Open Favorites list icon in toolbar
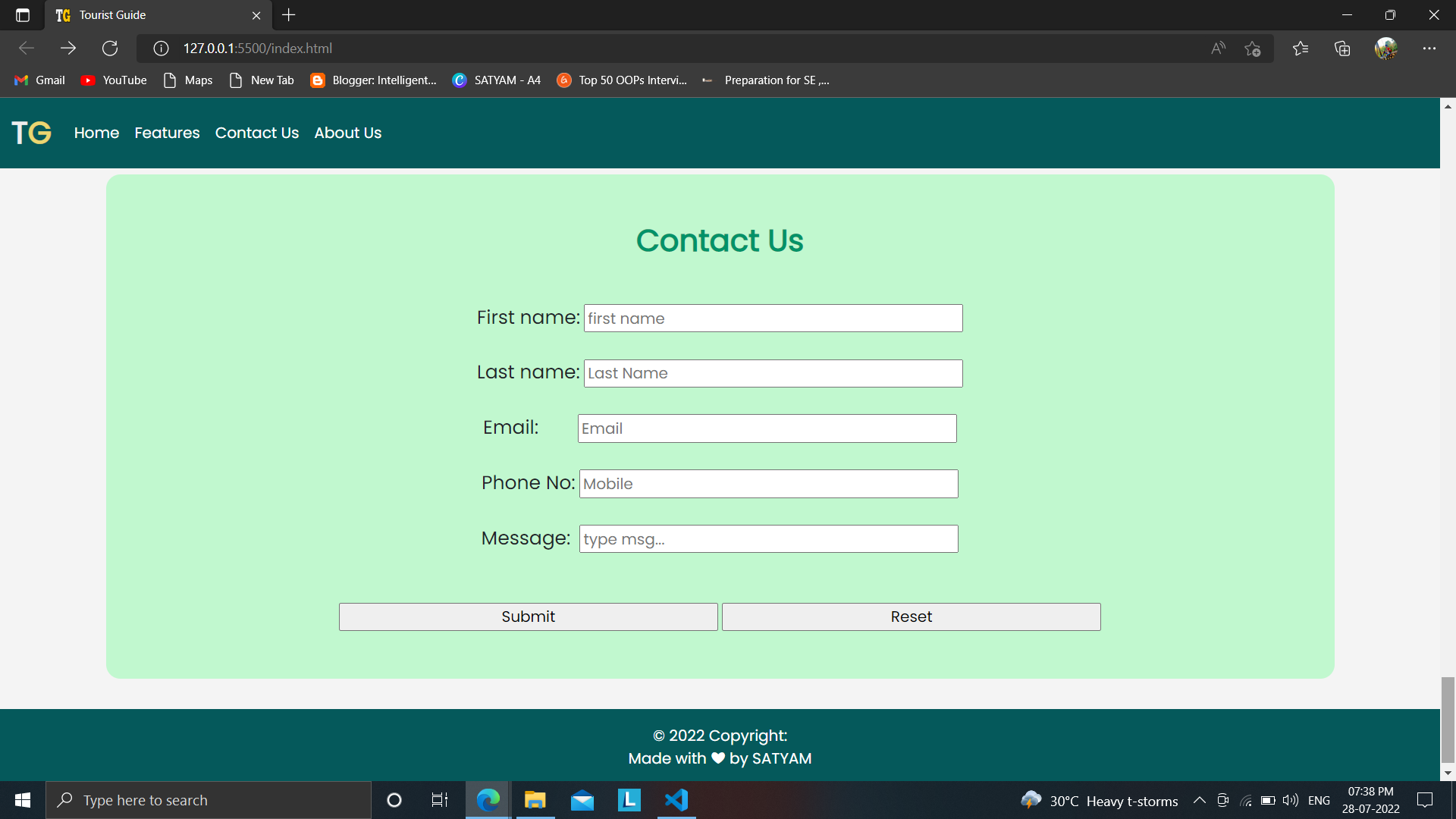Viewport: 1456px width, 819px height. (1301, 49)
